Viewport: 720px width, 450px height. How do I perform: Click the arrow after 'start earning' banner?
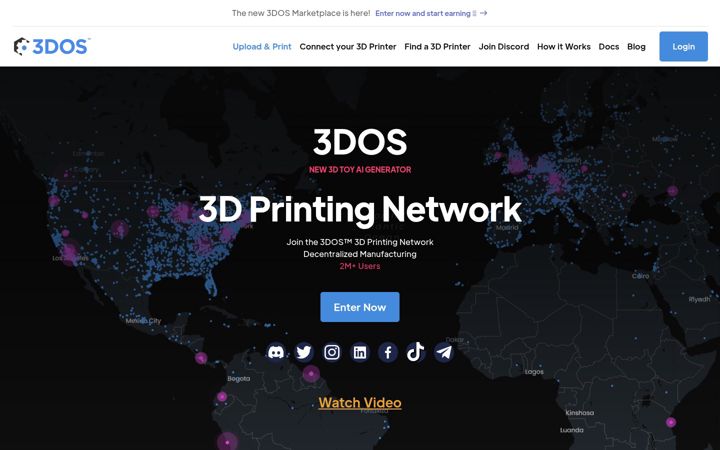(484, 13)
